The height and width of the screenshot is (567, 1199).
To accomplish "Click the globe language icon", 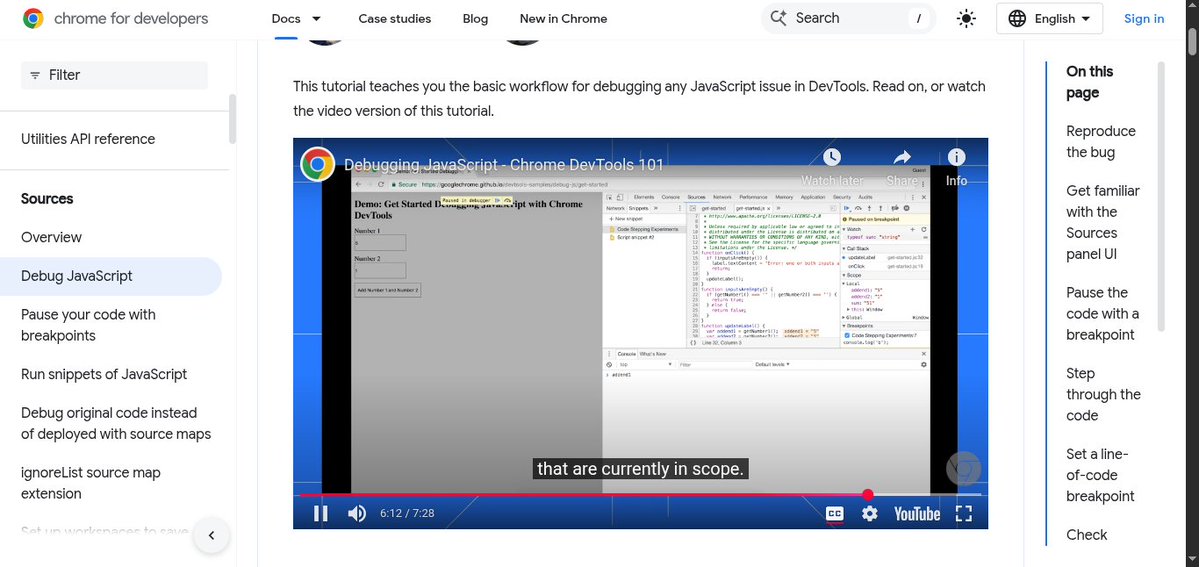I will (x=1017, y=18).
